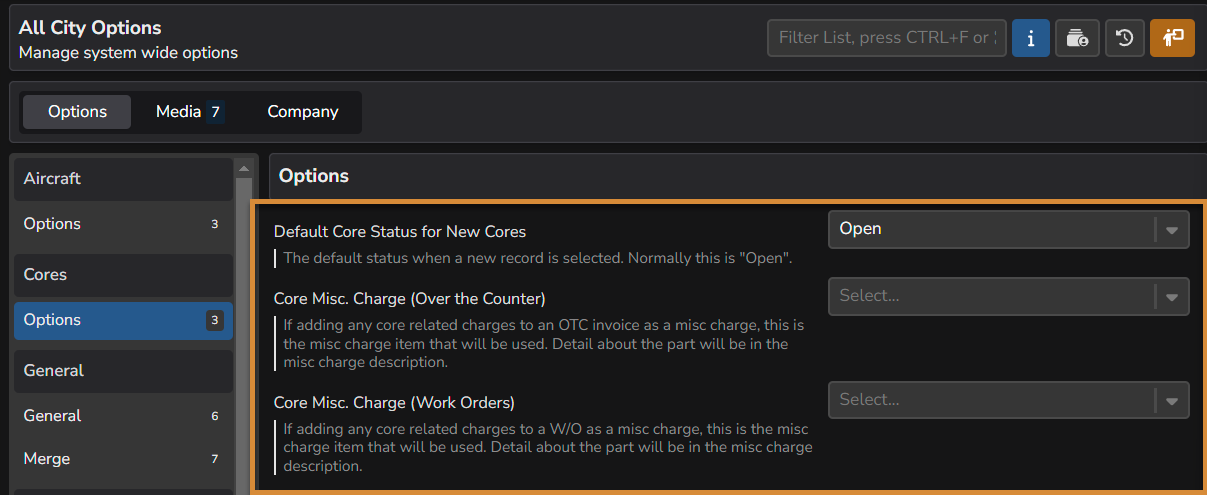This screenshot has width=1207, height=495.
Task: Click the blue info icon button
Action: [x=1030, y=38]
